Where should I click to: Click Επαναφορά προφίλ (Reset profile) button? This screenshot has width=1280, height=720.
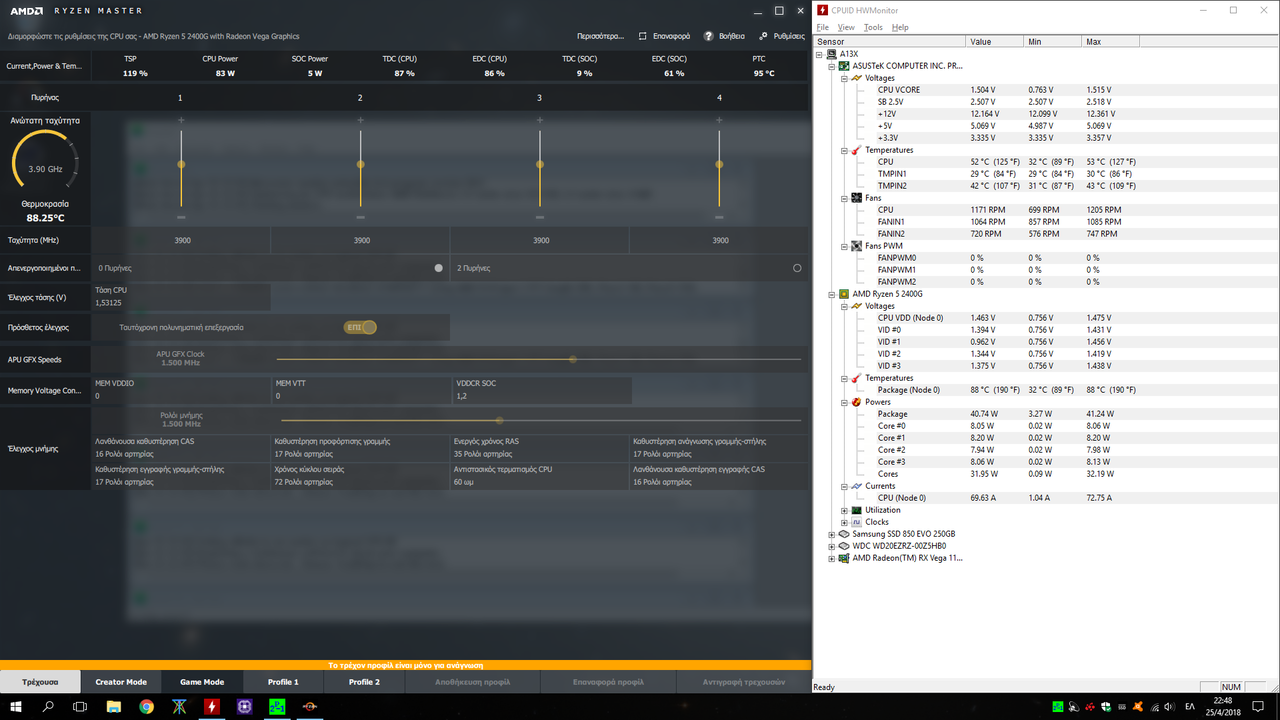[608, 682]
